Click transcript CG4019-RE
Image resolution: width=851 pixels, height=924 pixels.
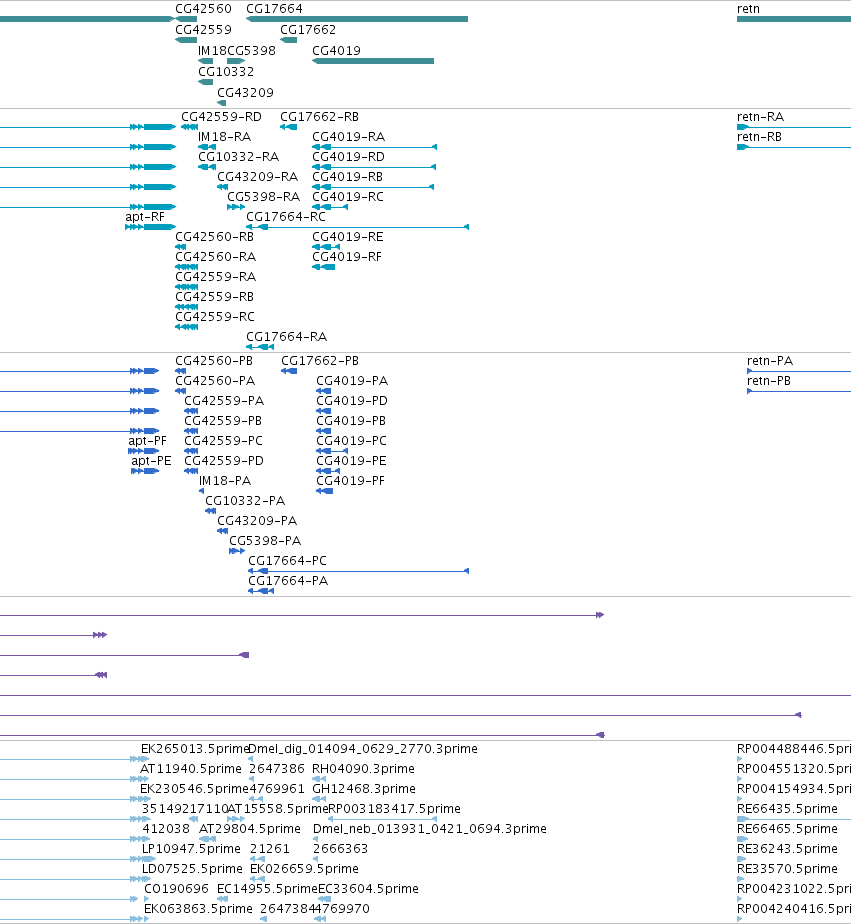click(348, 237)
